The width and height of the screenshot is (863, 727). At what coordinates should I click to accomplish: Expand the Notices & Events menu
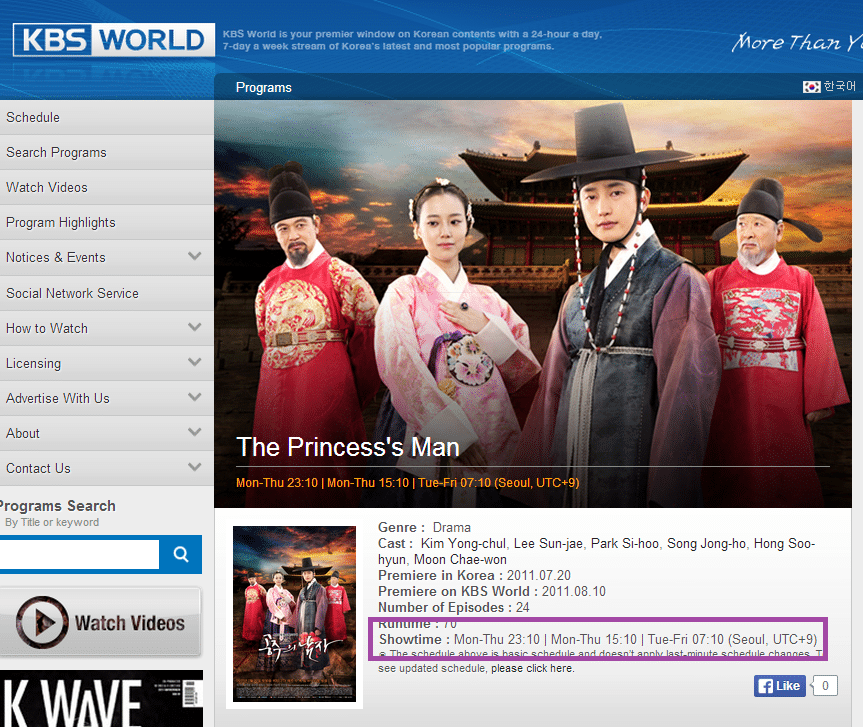coord(194,257)
